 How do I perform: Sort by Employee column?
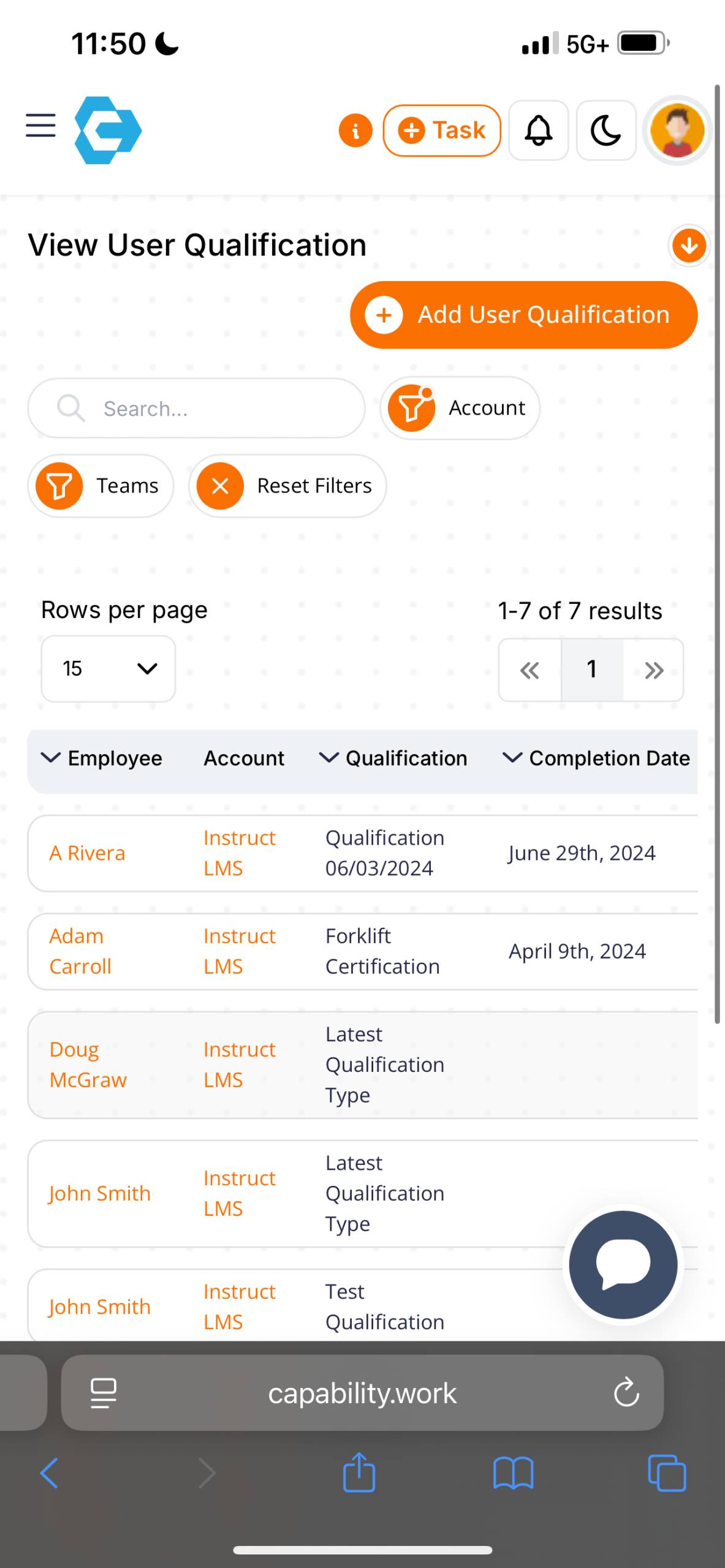pyautogui.click(x=102, y=758)
